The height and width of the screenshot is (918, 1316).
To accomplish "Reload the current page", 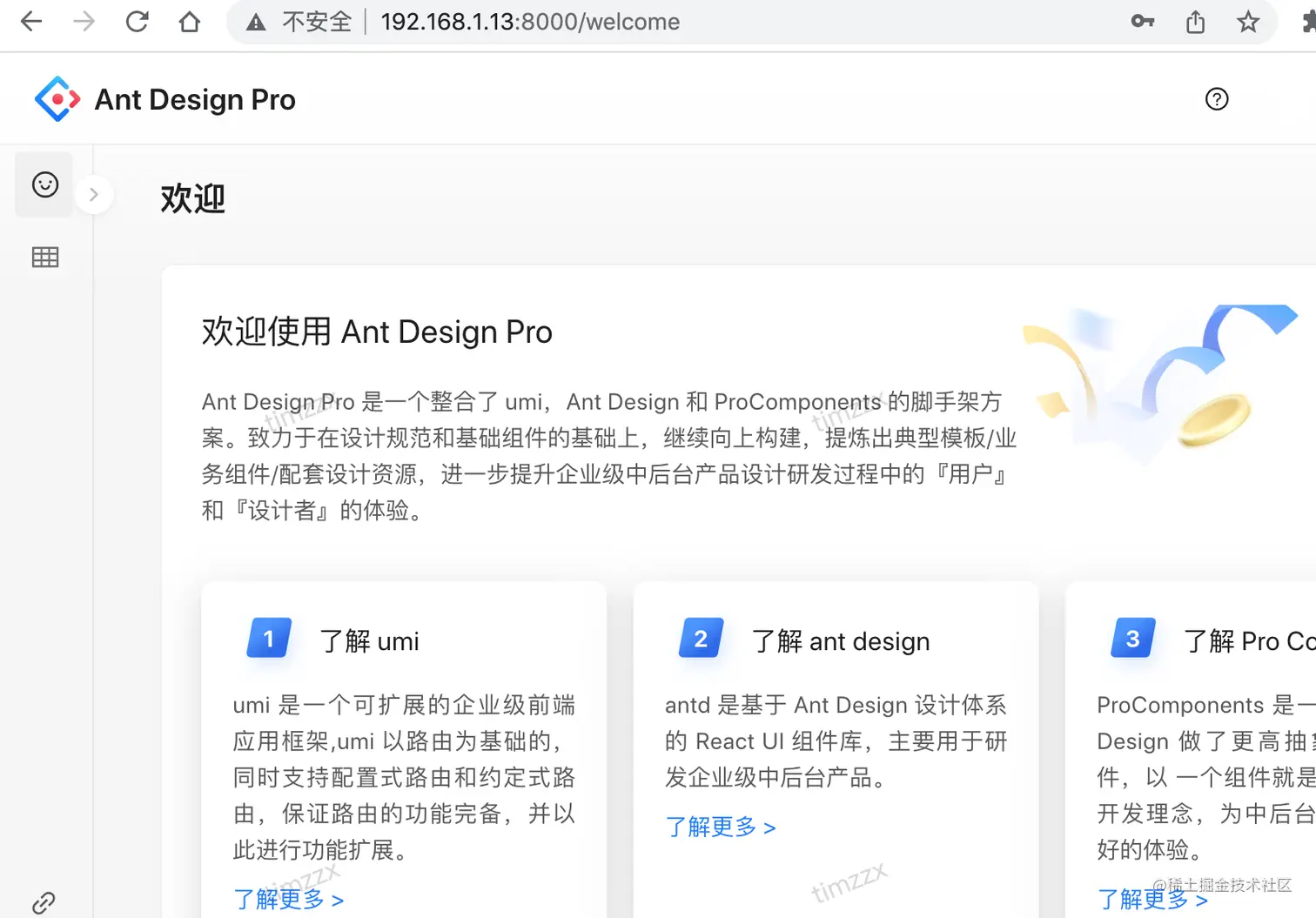I will [138, 22].
